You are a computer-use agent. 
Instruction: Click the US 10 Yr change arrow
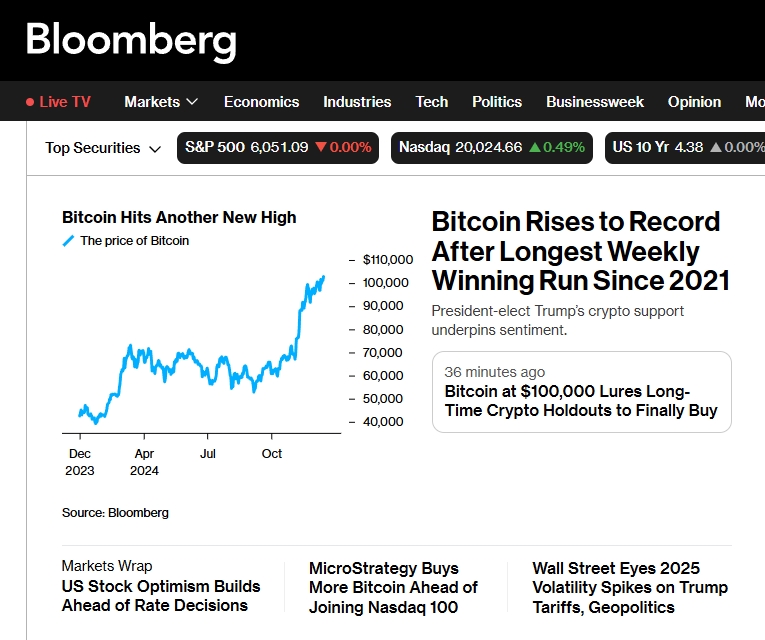coord(716,148)
